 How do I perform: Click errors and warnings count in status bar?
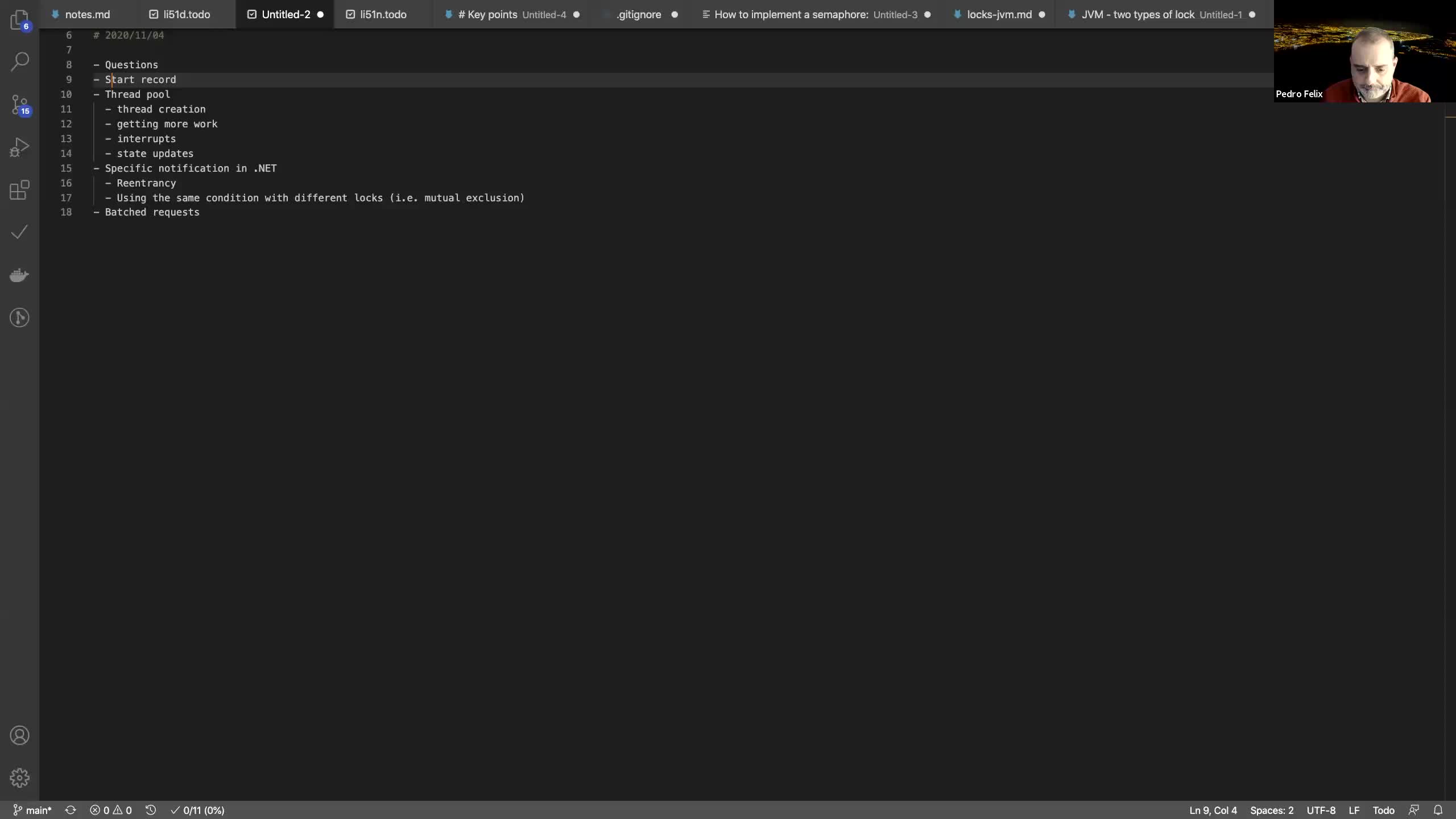(111, 810)
